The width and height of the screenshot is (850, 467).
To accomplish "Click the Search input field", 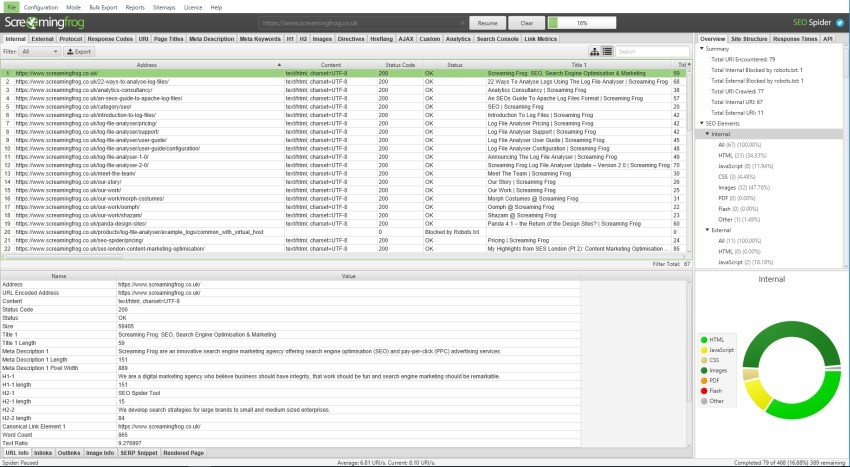I will coord(653,52).
